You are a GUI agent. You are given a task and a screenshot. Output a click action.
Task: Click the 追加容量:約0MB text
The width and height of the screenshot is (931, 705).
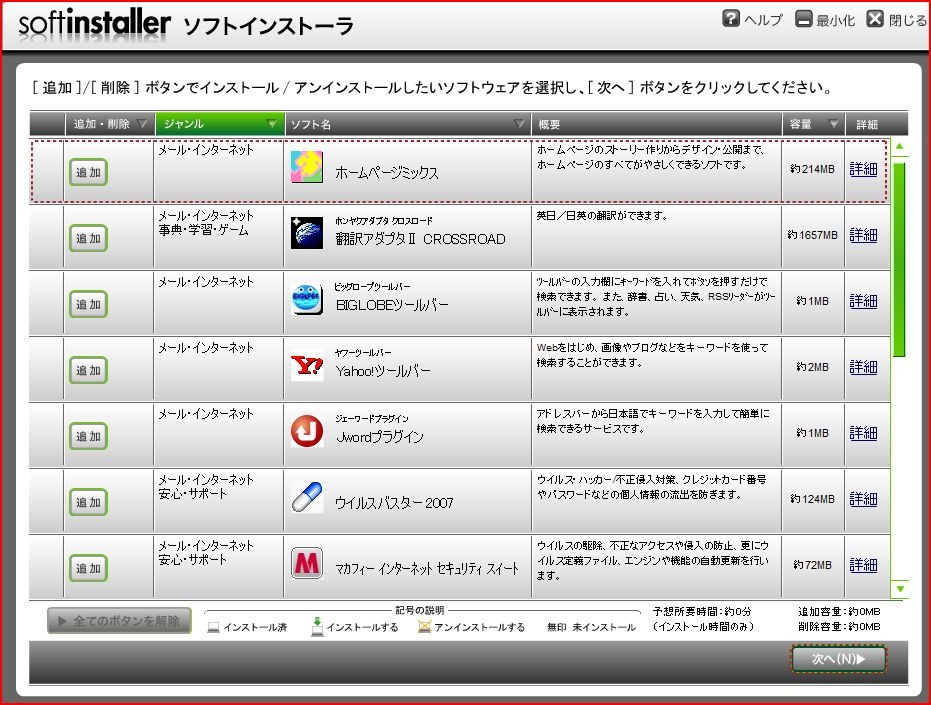click(839, 611)
